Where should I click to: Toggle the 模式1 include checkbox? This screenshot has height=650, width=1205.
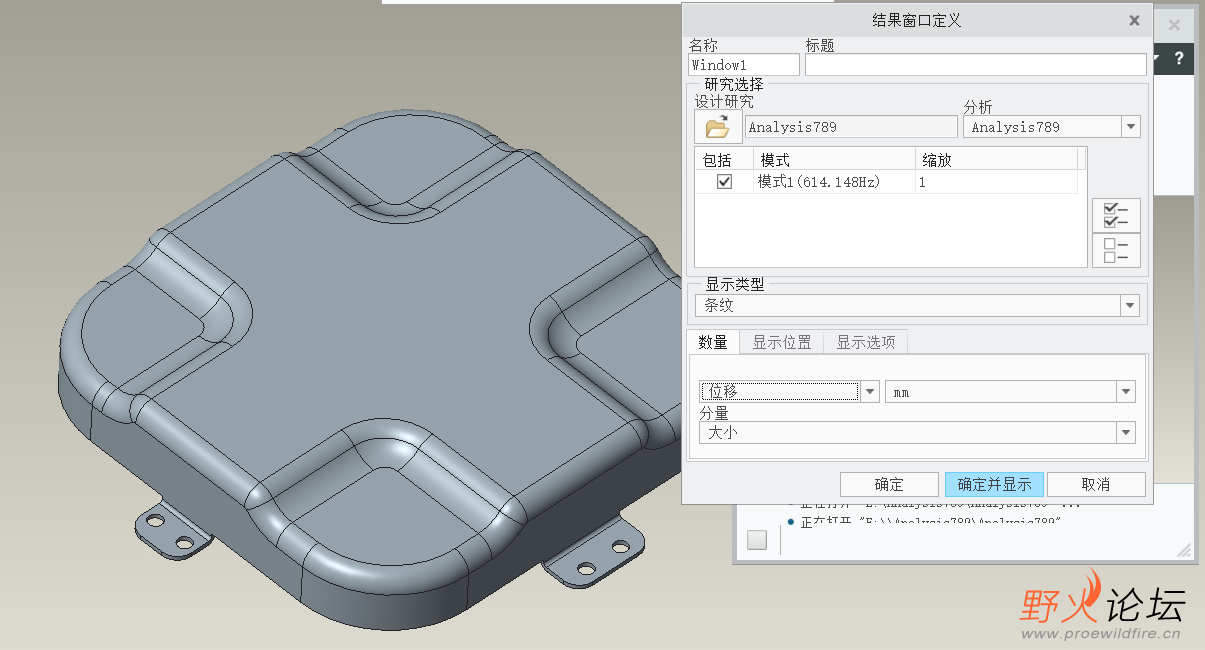724,182
